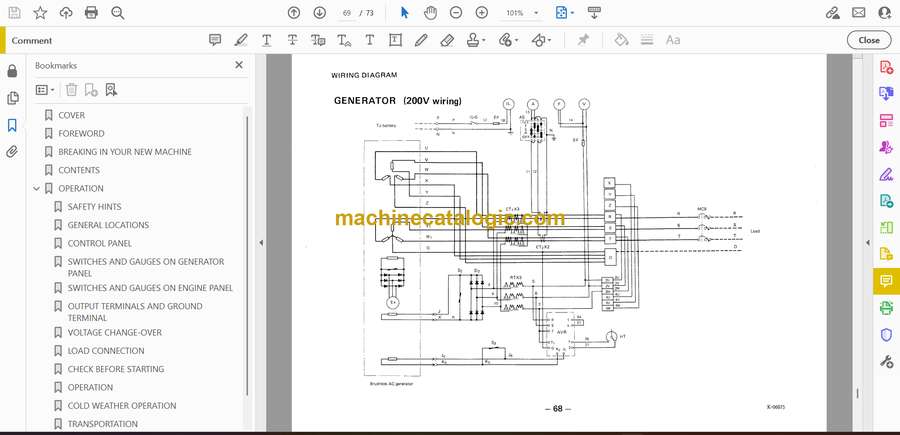Add a sticky note comment

point(215,40)
